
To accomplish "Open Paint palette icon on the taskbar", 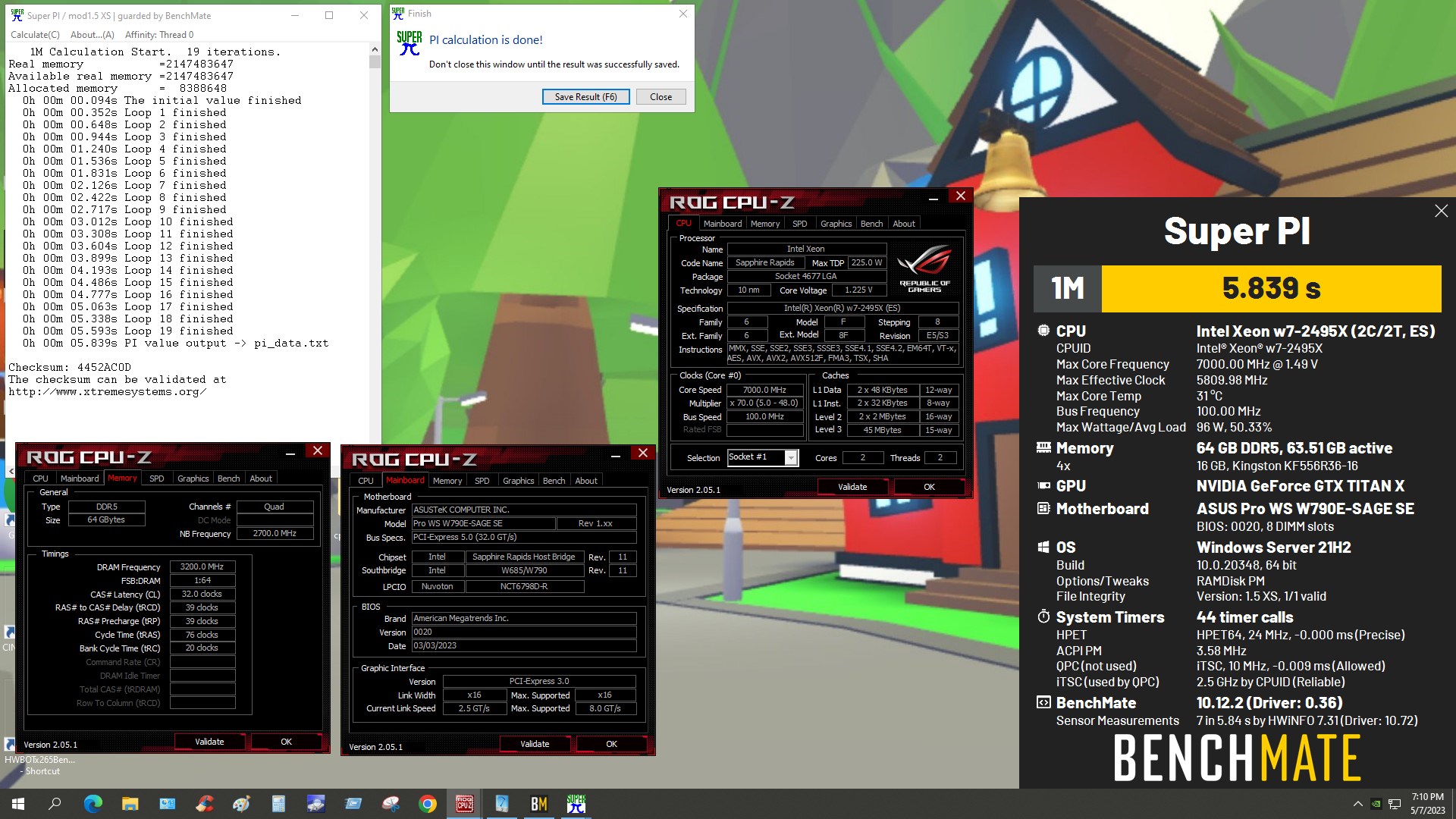I will tap(241, 804).
